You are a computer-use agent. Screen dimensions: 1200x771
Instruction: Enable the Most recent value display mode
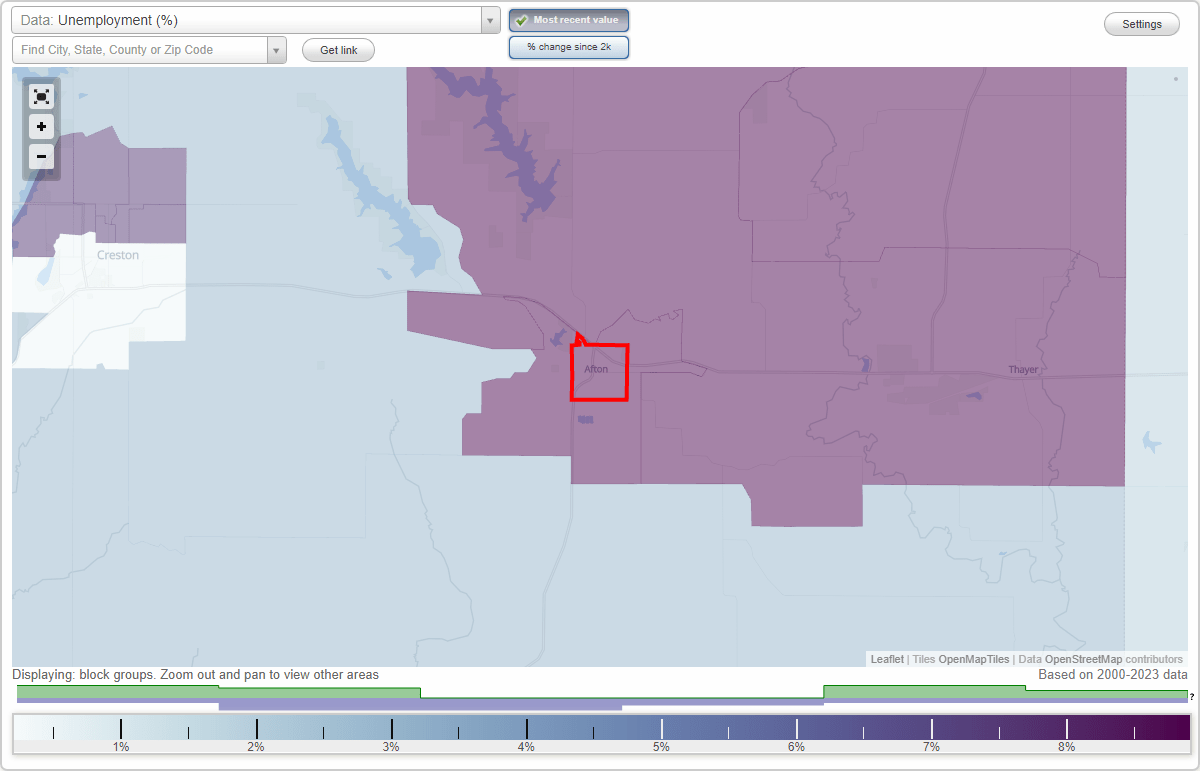click(x=569, y=20)
